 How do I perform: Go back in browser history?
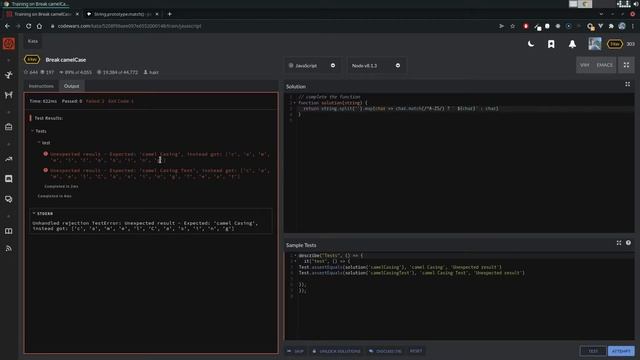(x=7, y=26)
